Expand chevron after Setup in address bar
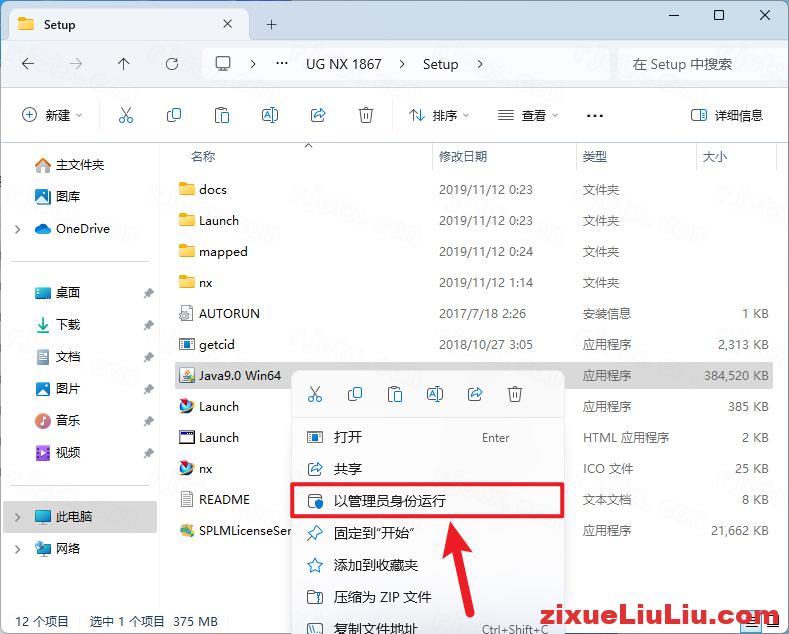 pyautogui.click(x=480, y=64)
